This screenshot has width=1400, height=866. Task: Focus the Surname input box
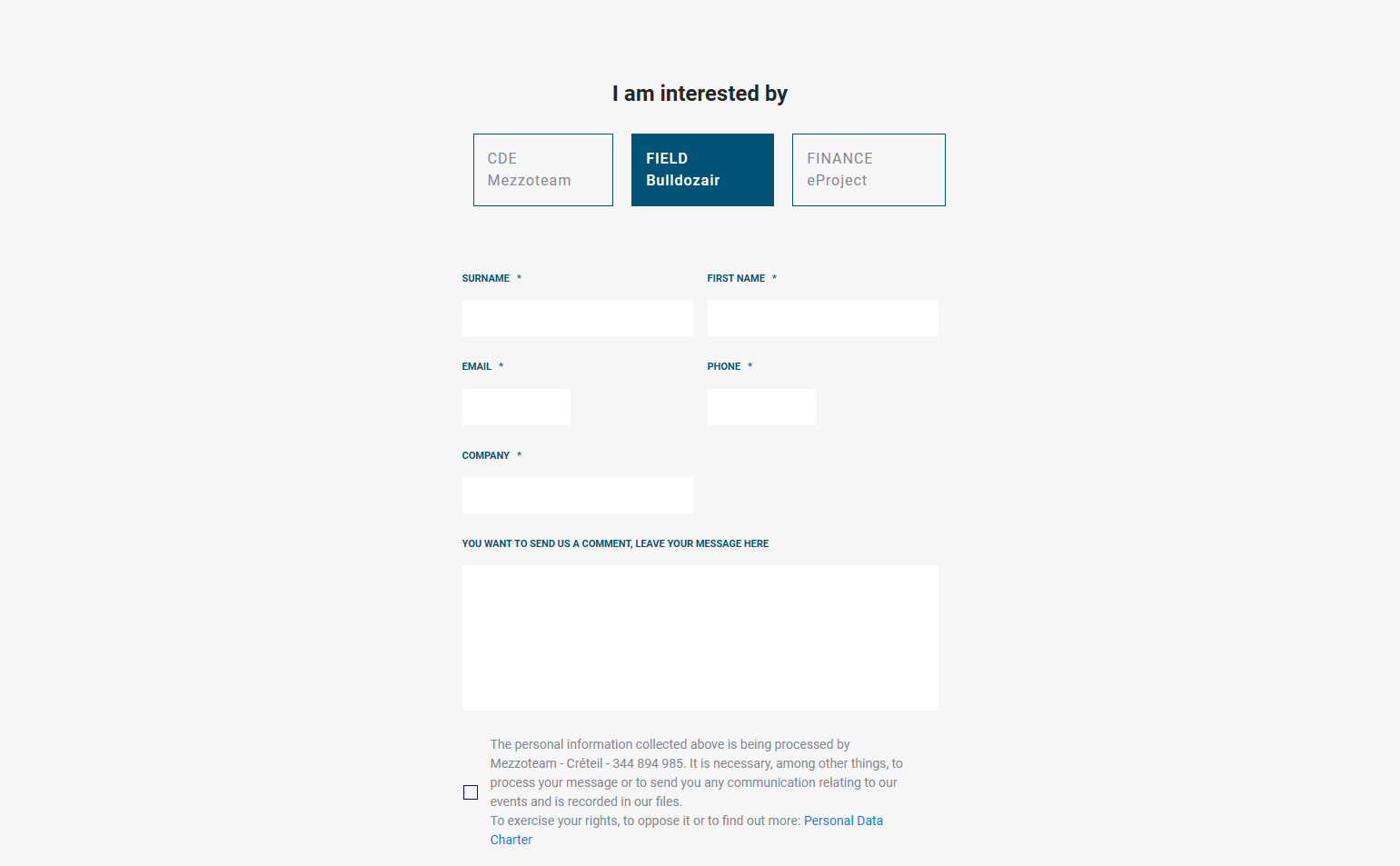pyautogui.click(x=577, y=318)
